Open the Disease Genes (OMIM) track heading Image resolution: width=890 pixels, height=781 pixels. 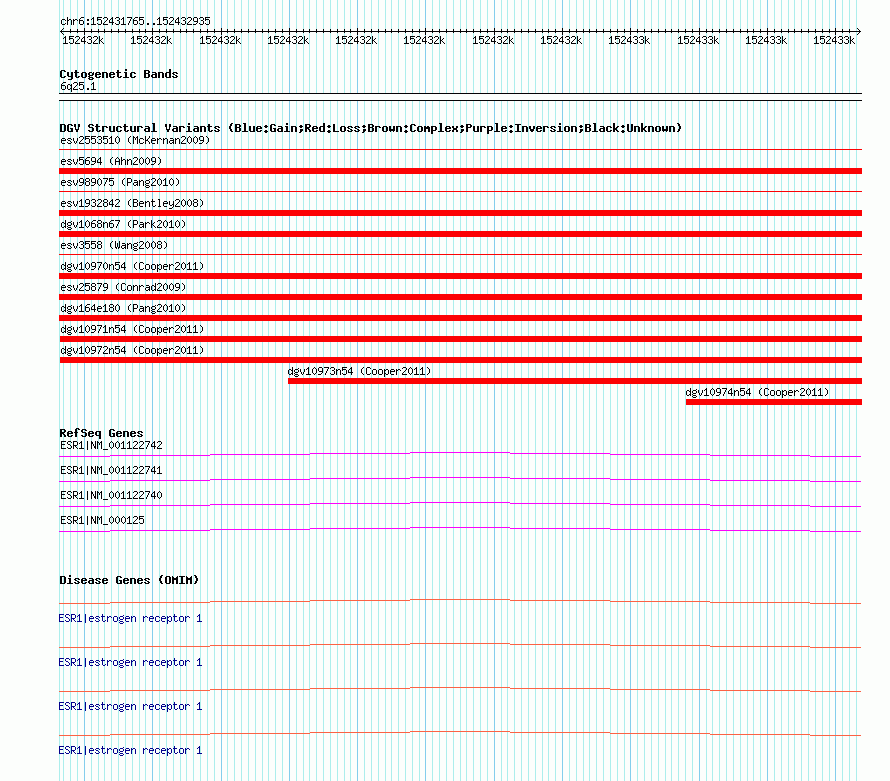pos(129,580)
